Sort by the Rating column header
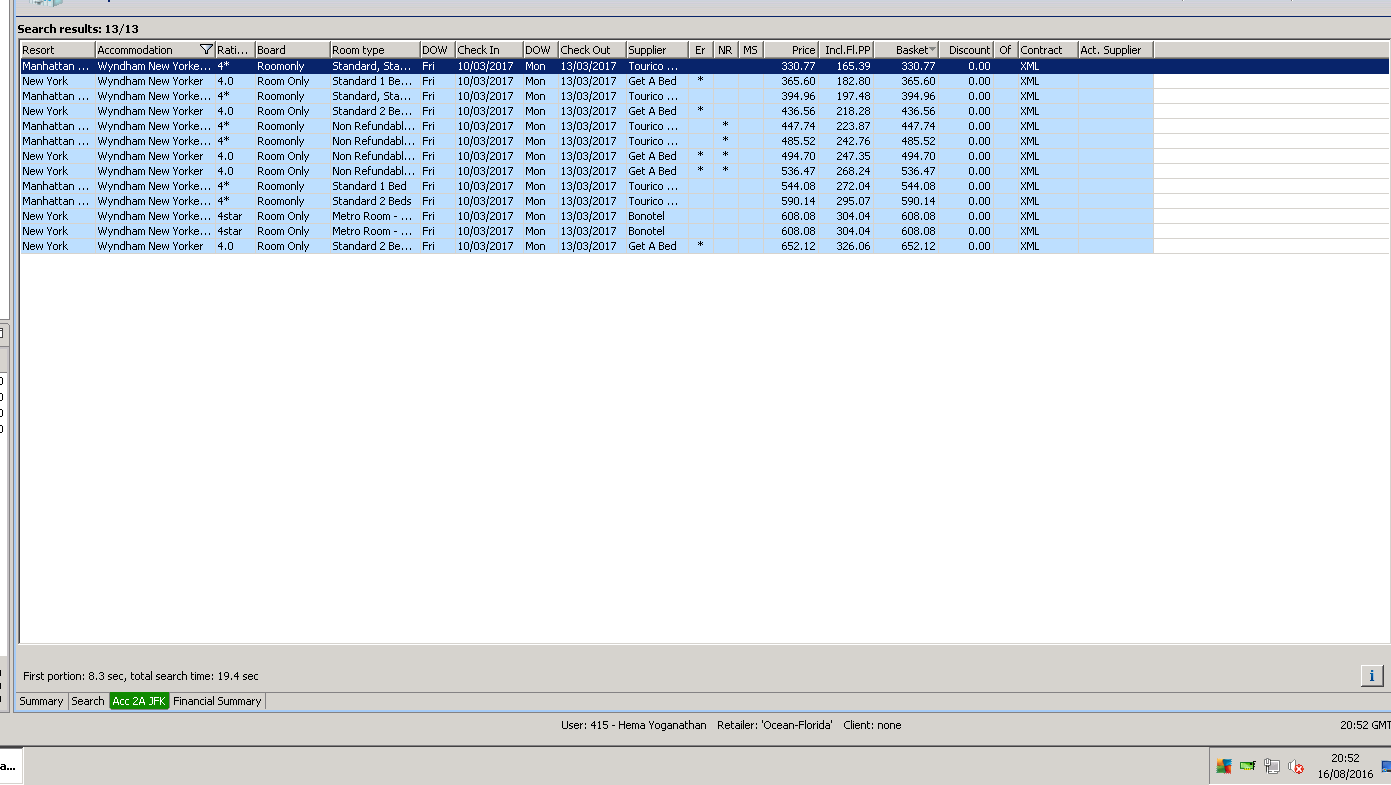Viewport: 1391px width, 785px height. [235, 50]
